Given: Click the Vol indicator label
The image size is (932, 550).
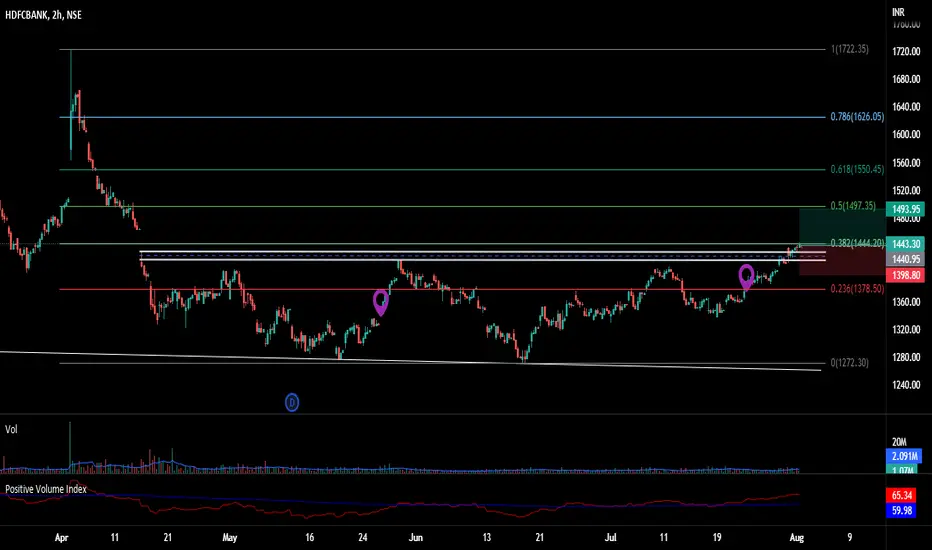Looking at the screenshot, I should [x=11, y=429].
